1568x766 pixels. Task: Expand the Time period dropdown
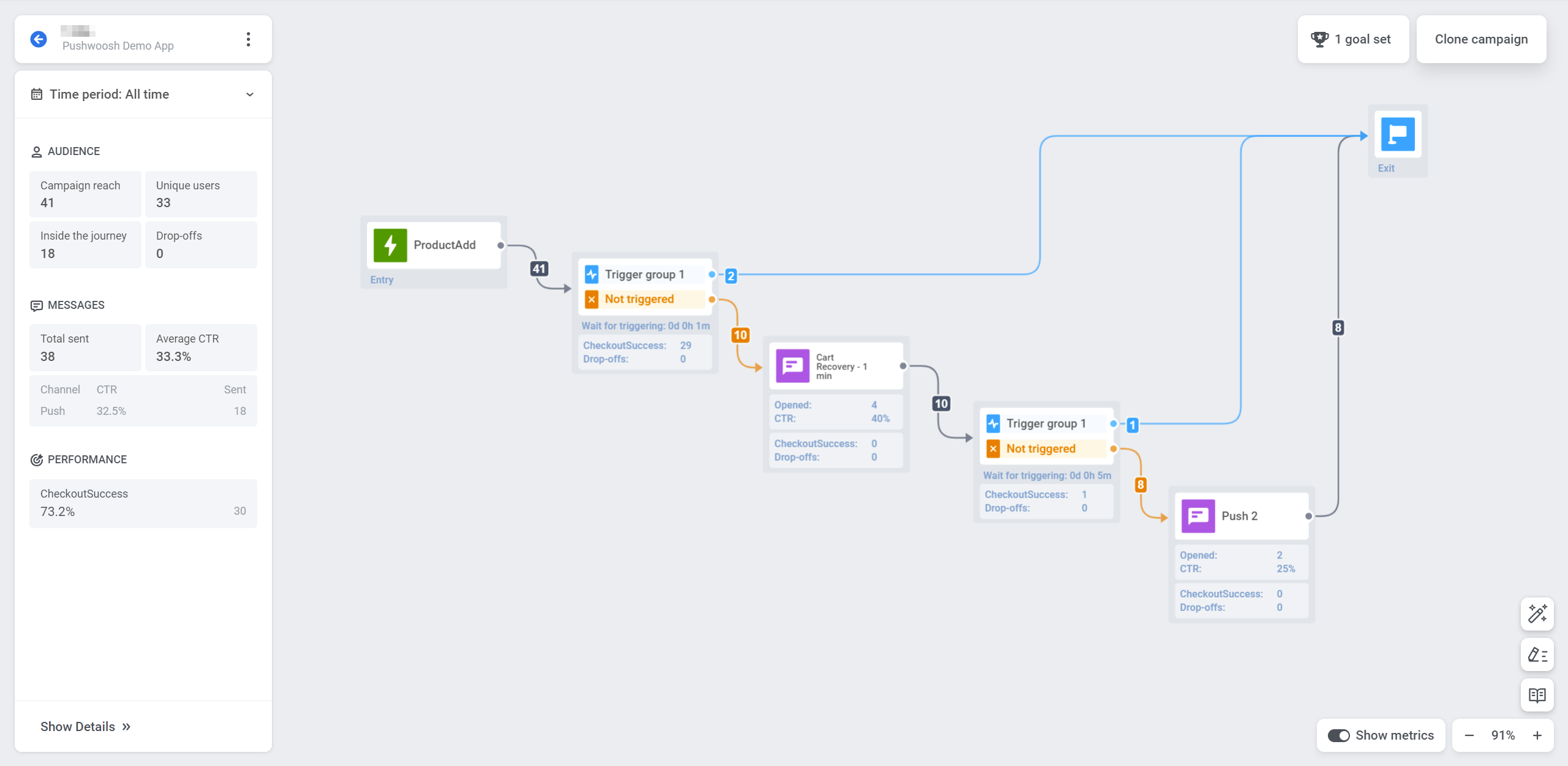pos(143,94)
